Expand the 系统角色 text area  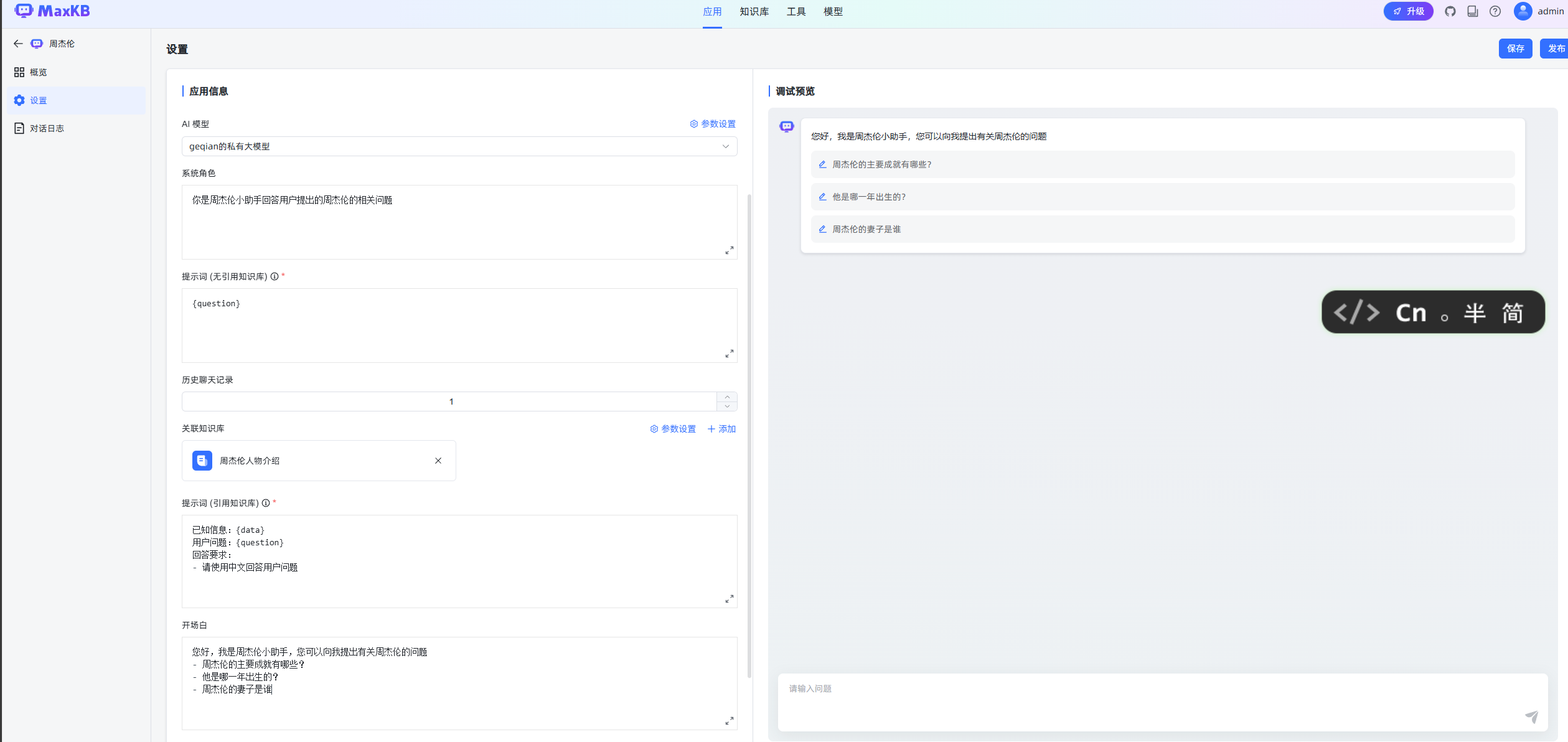tap(729, 250)
